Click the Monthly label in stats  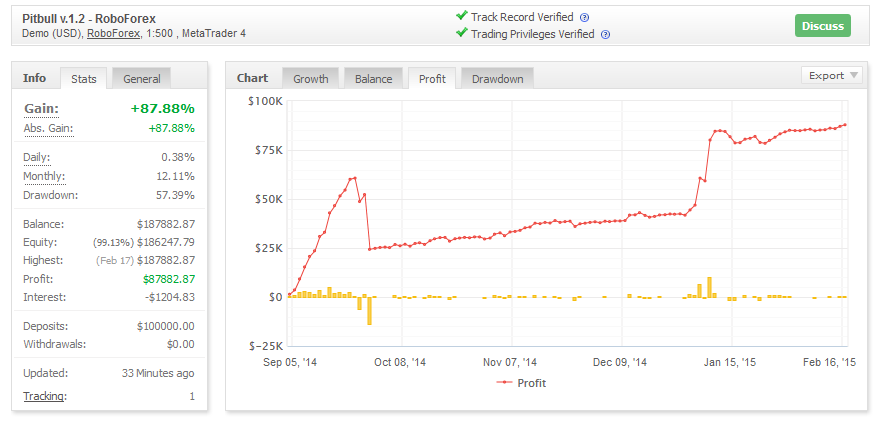(45, 176)
